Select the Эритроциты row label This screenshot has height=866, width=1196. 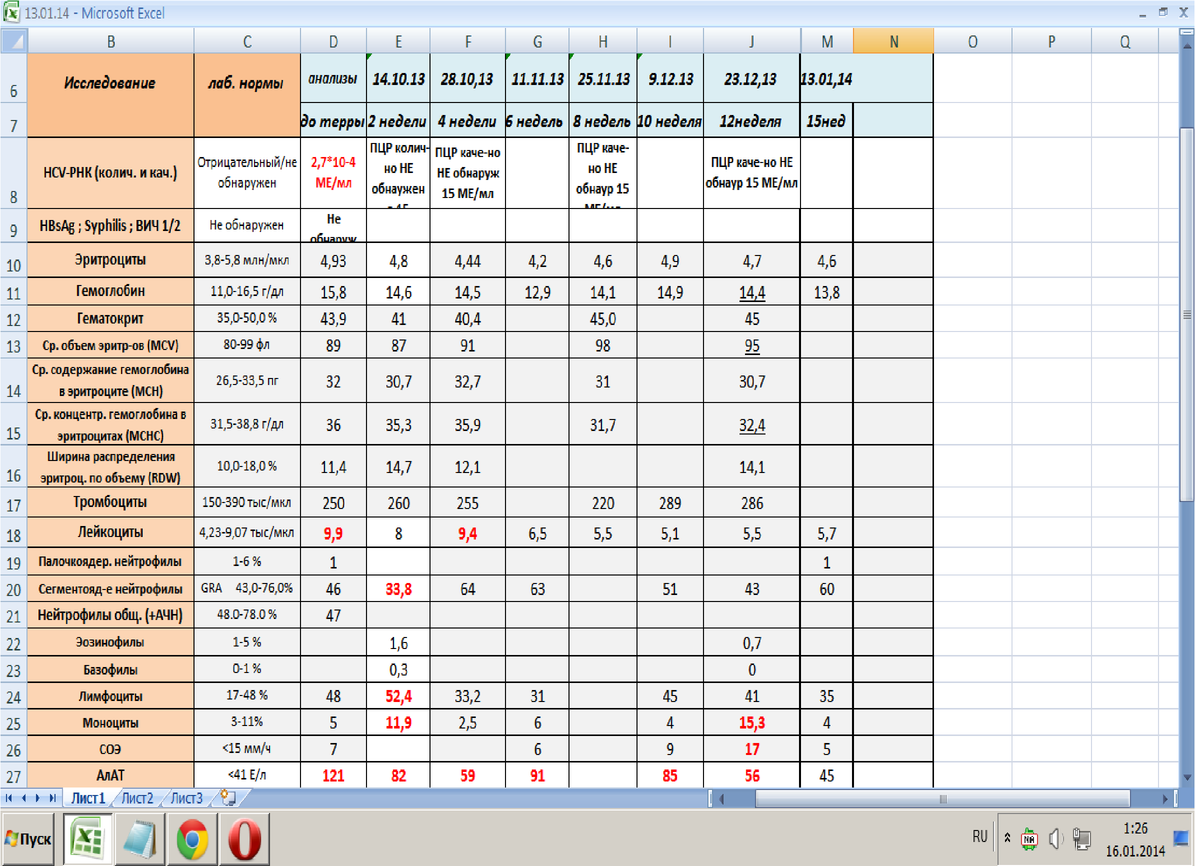[x=111, y=260]
